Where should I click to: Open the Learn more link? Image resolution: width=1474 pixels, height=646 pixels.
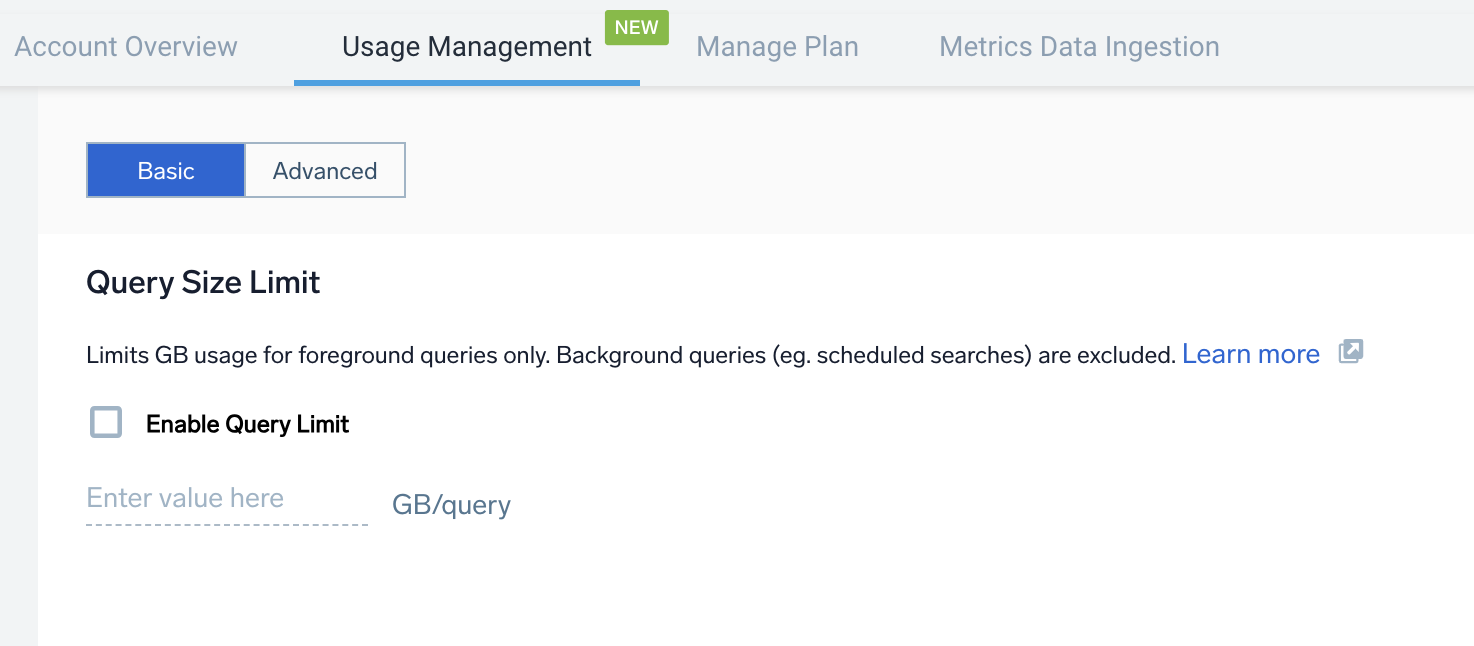click(x=1250, y=354)
